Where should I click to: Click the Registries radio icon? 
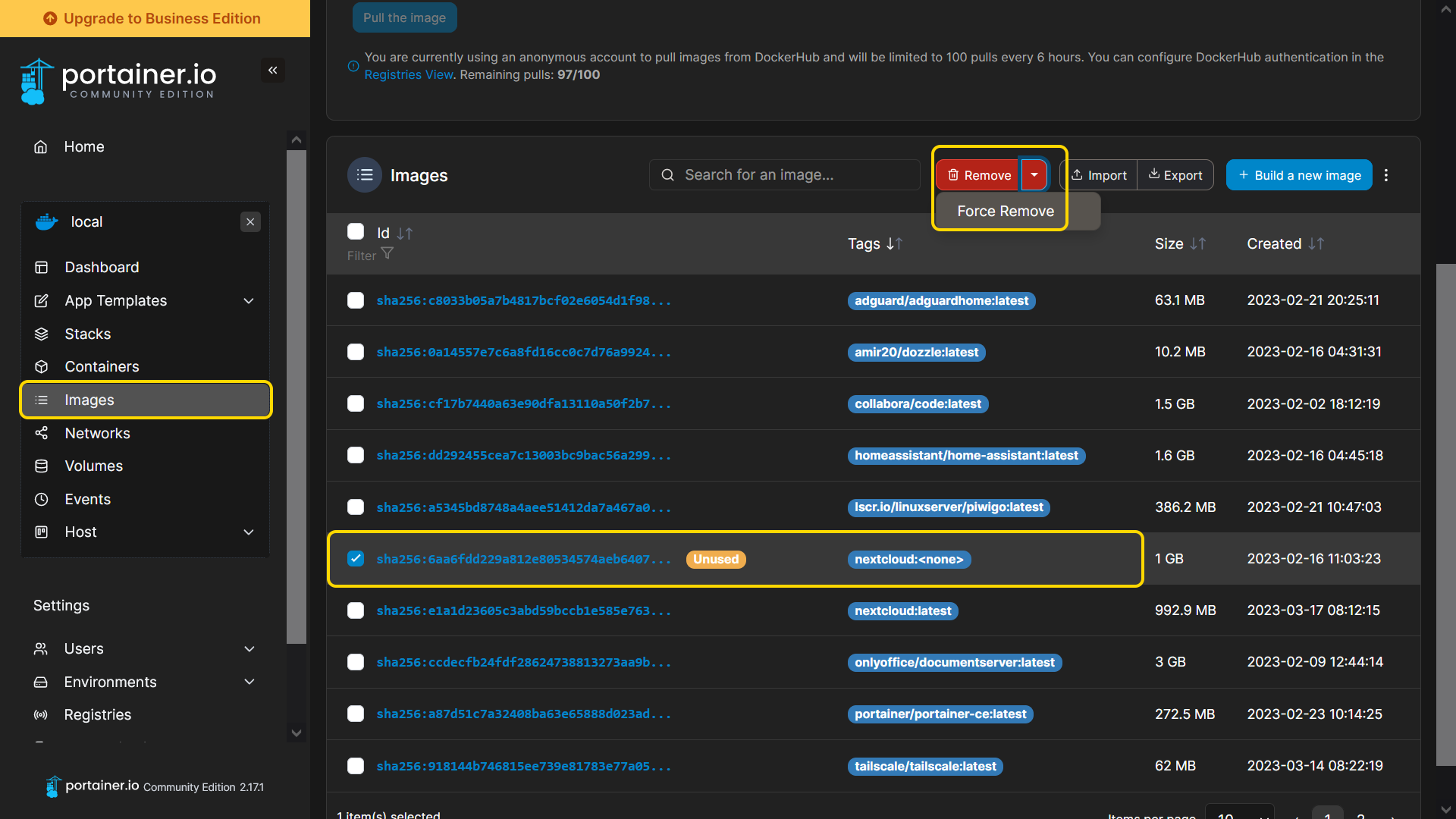[x=41, y=715]
